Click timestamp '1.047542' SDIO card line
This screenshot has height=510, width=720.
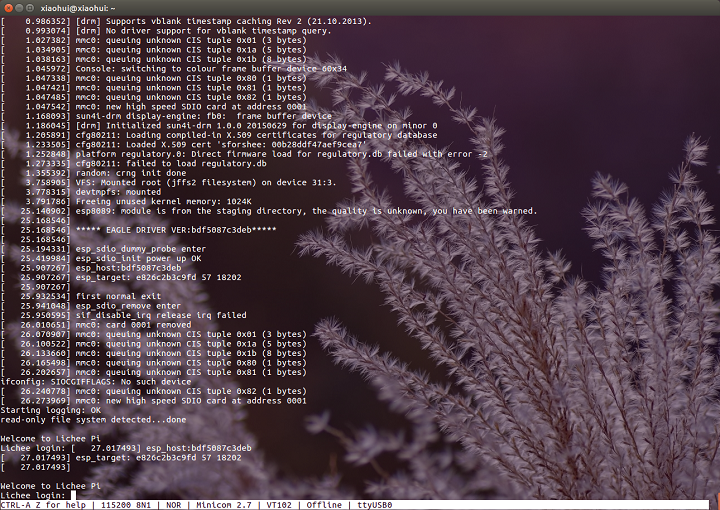(153, 107)
